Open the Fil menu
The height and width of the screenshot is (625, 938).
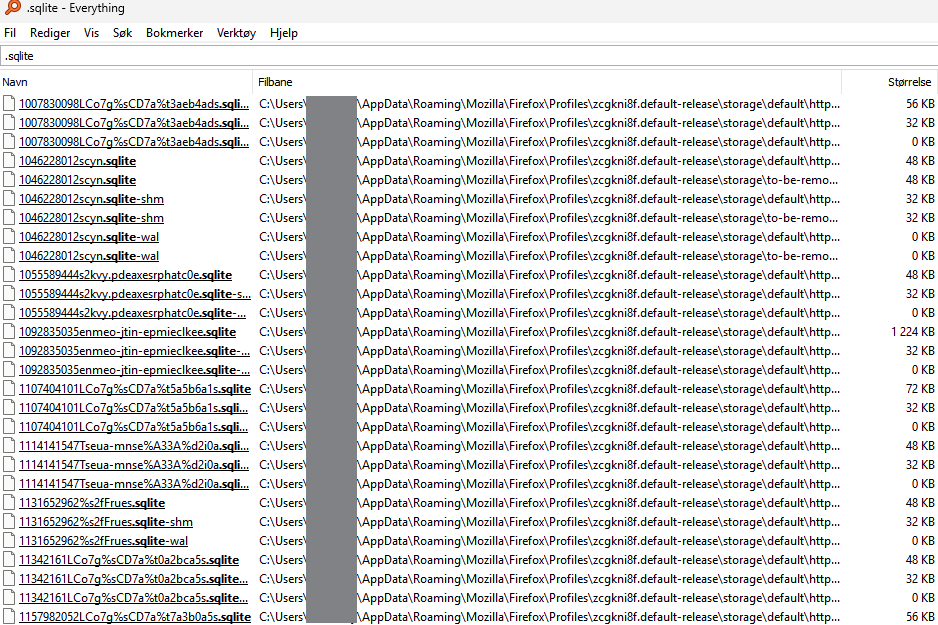point(10,33)
